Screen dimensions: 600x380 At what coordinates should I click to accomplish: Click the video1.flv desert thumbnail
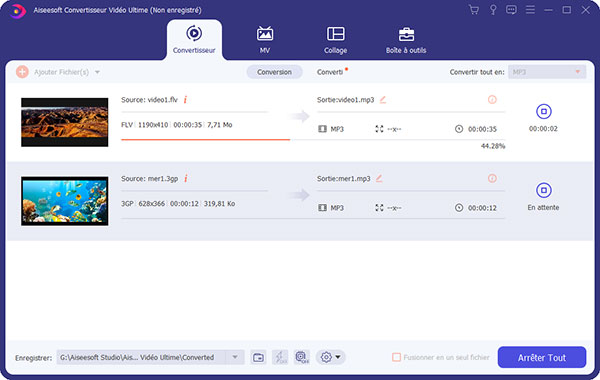click(65, 122)
